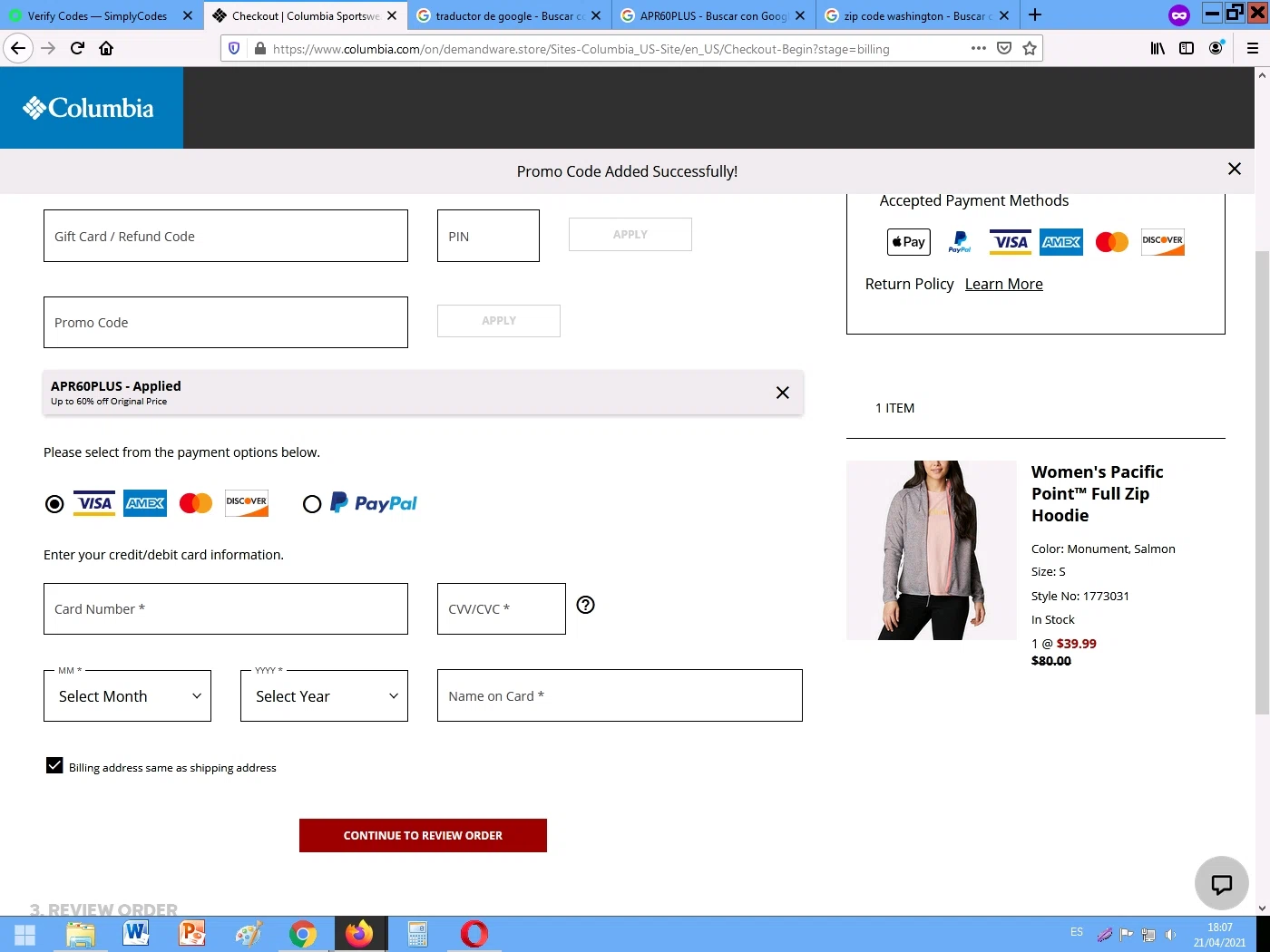Select PayPal payment radio button
1270x952 pixels.
(x=312, y=504)
